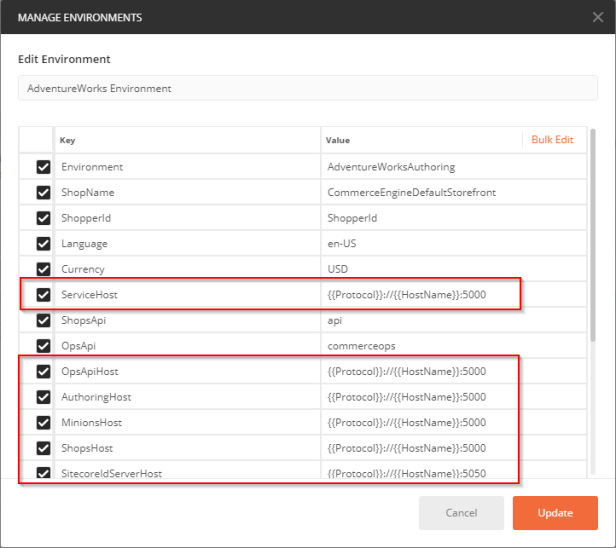This screenshot has height=548, width=616.
Task: Uncheck the MinionsHost checkbox
Action: (43, 423)
